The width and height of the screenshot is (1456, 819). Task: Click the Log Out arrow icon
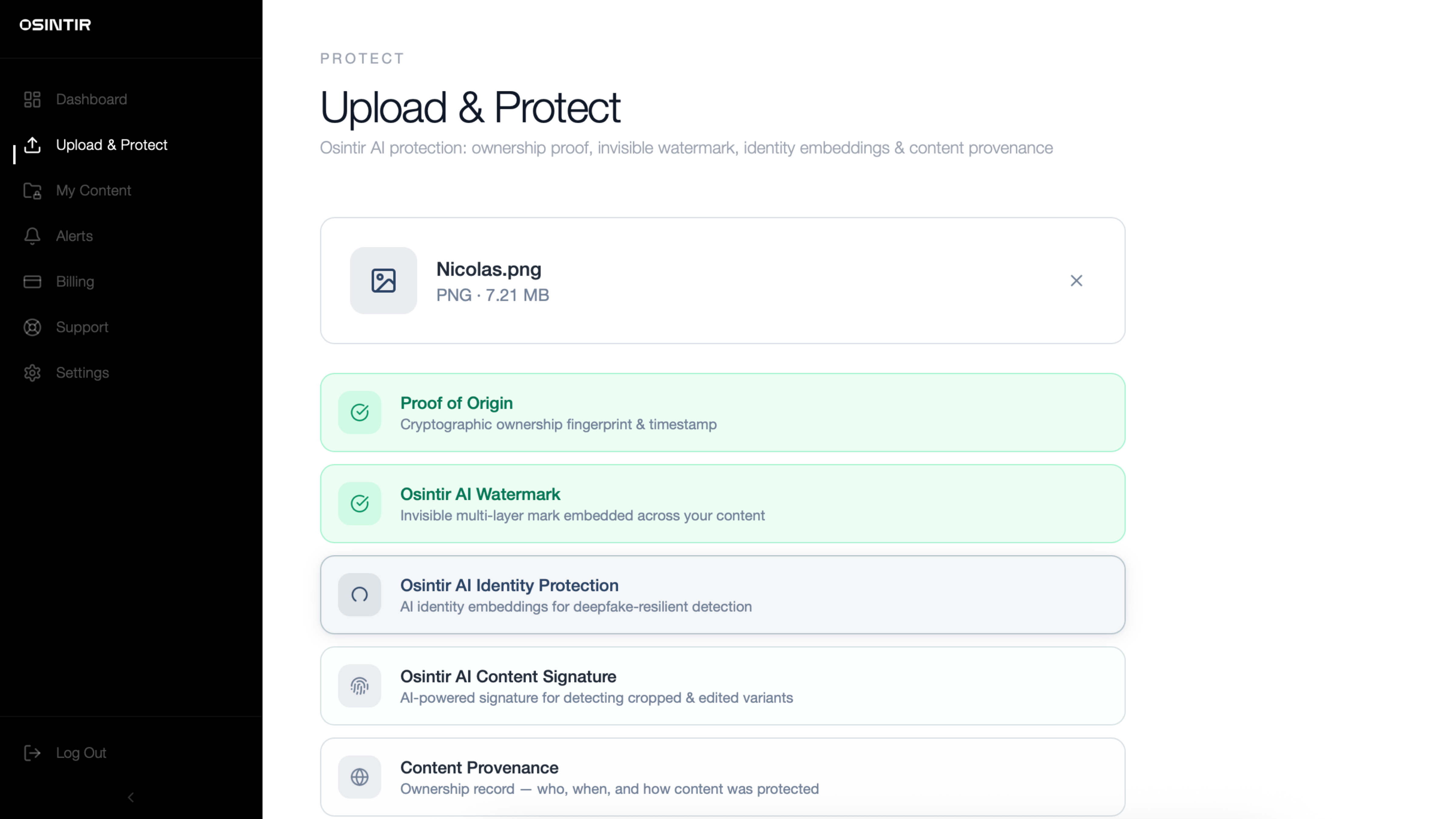click(32, 753)
